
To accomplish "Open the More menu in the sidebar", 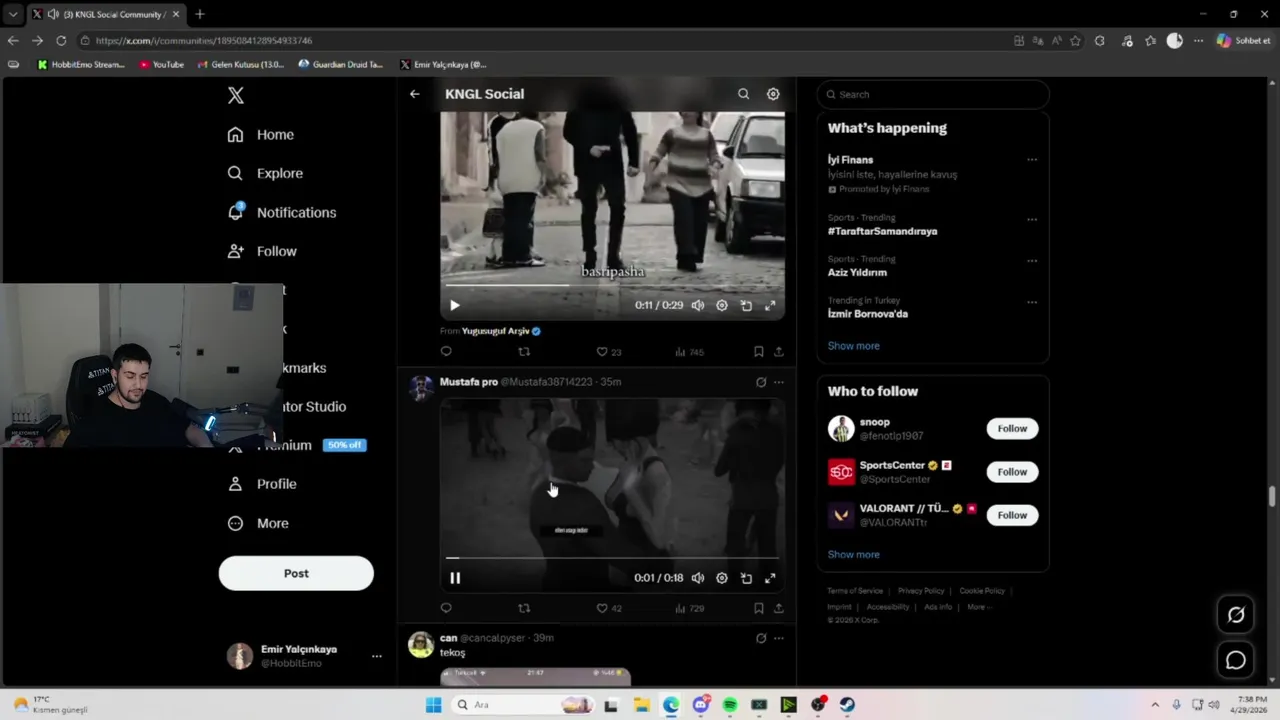I will (x=258, y=523).
